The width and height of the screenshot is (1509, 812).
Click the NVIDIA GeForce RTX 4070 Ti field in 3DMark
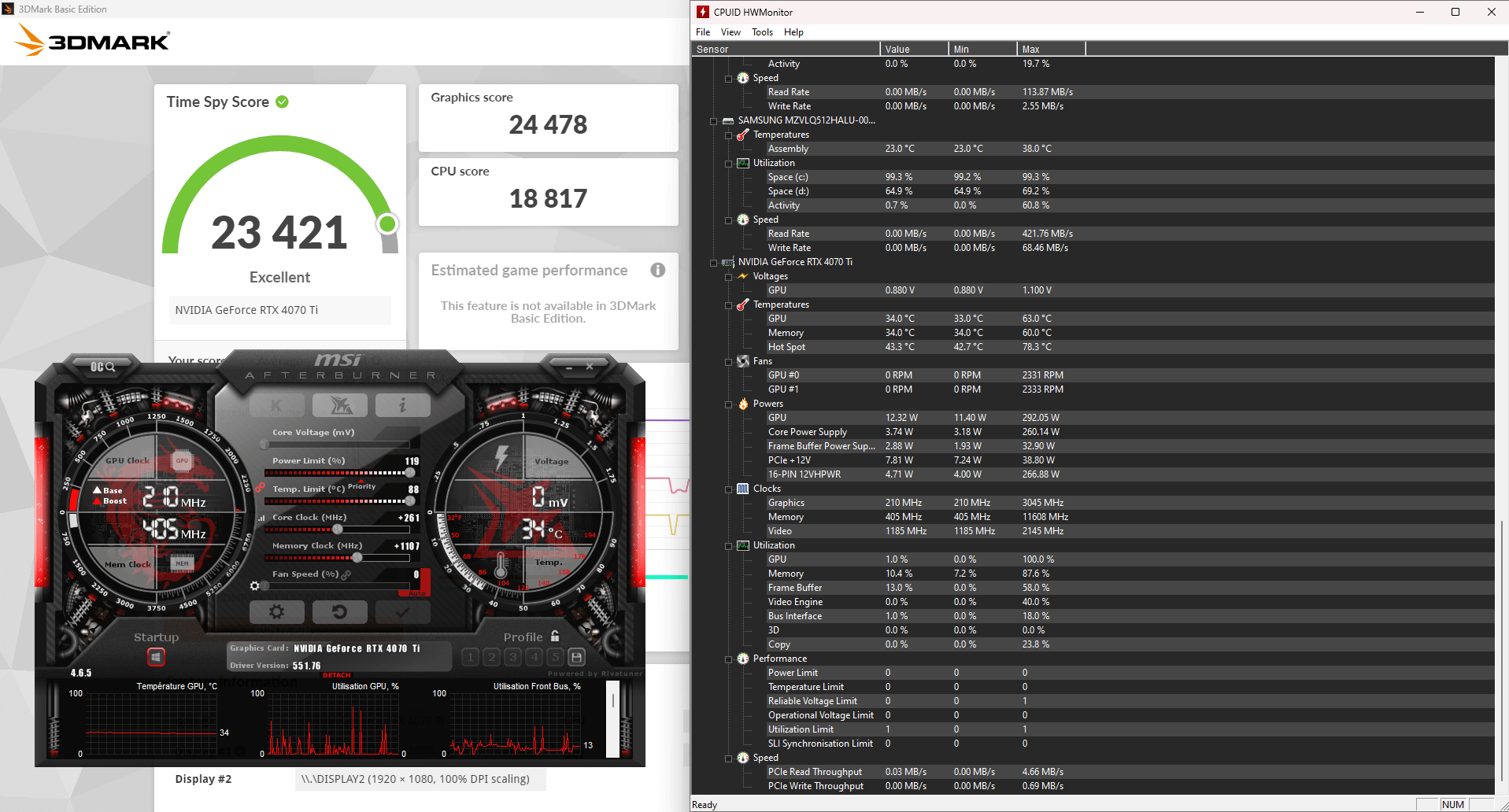[x=280, y=310]
